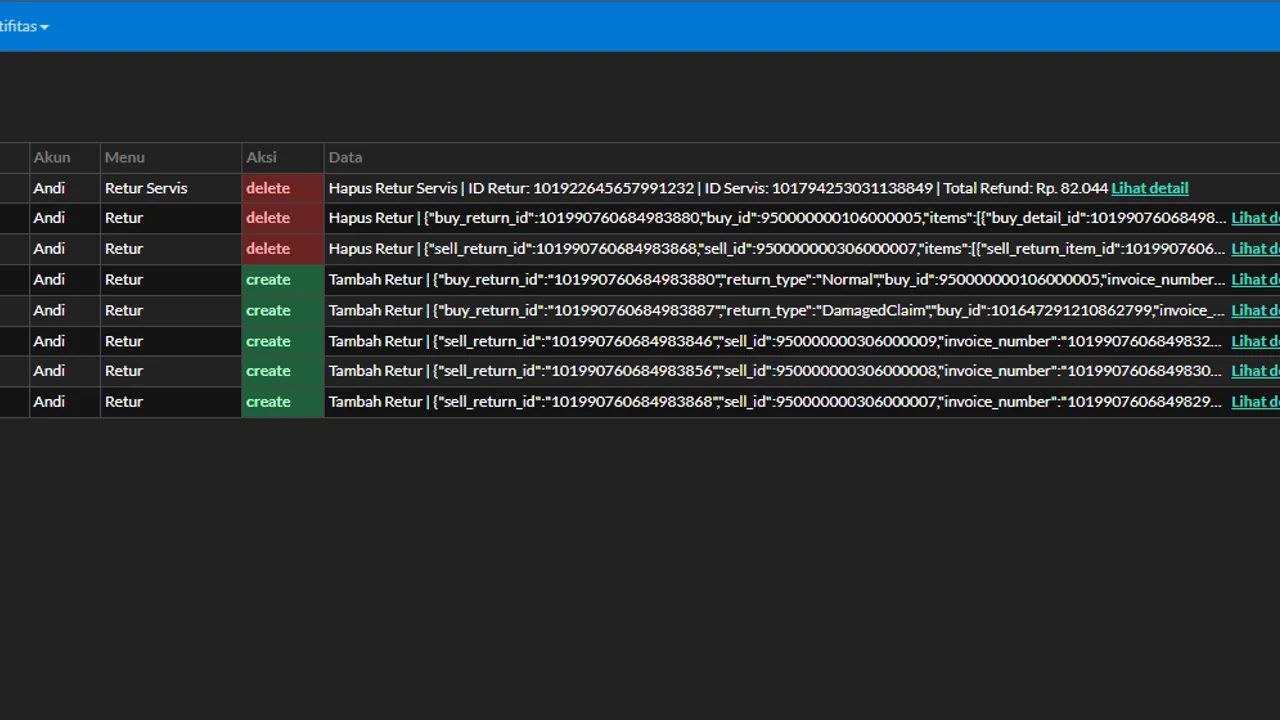Click the Akun column header
This screenshot has width=1280, height=720.
pos(52,157)
